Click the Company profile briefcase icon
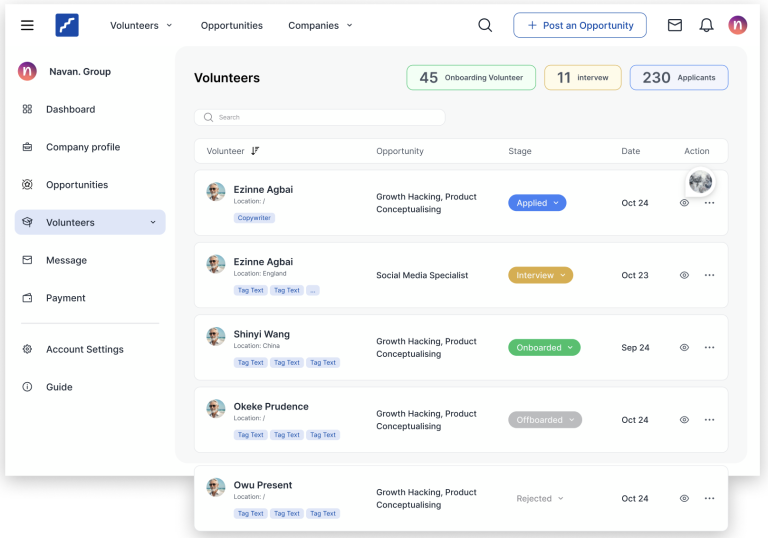Viewport: 768px width, 538px height. click(x=27, y=147)
